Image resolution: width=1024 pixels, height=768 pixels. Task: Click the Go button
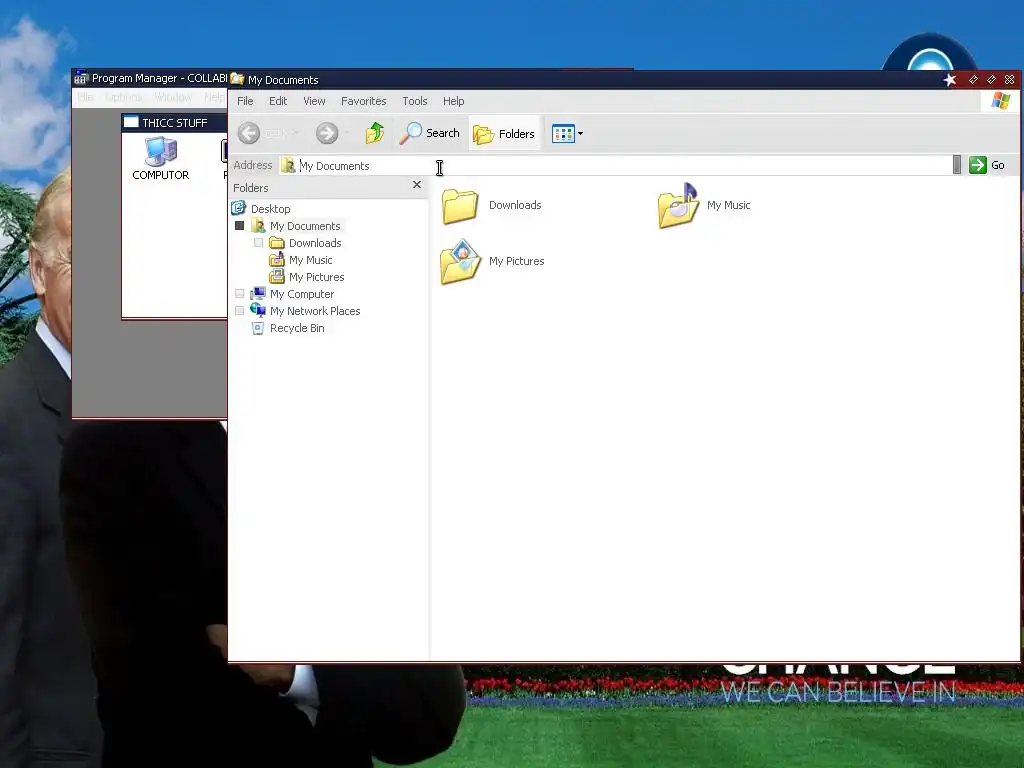tap(987, 165)
